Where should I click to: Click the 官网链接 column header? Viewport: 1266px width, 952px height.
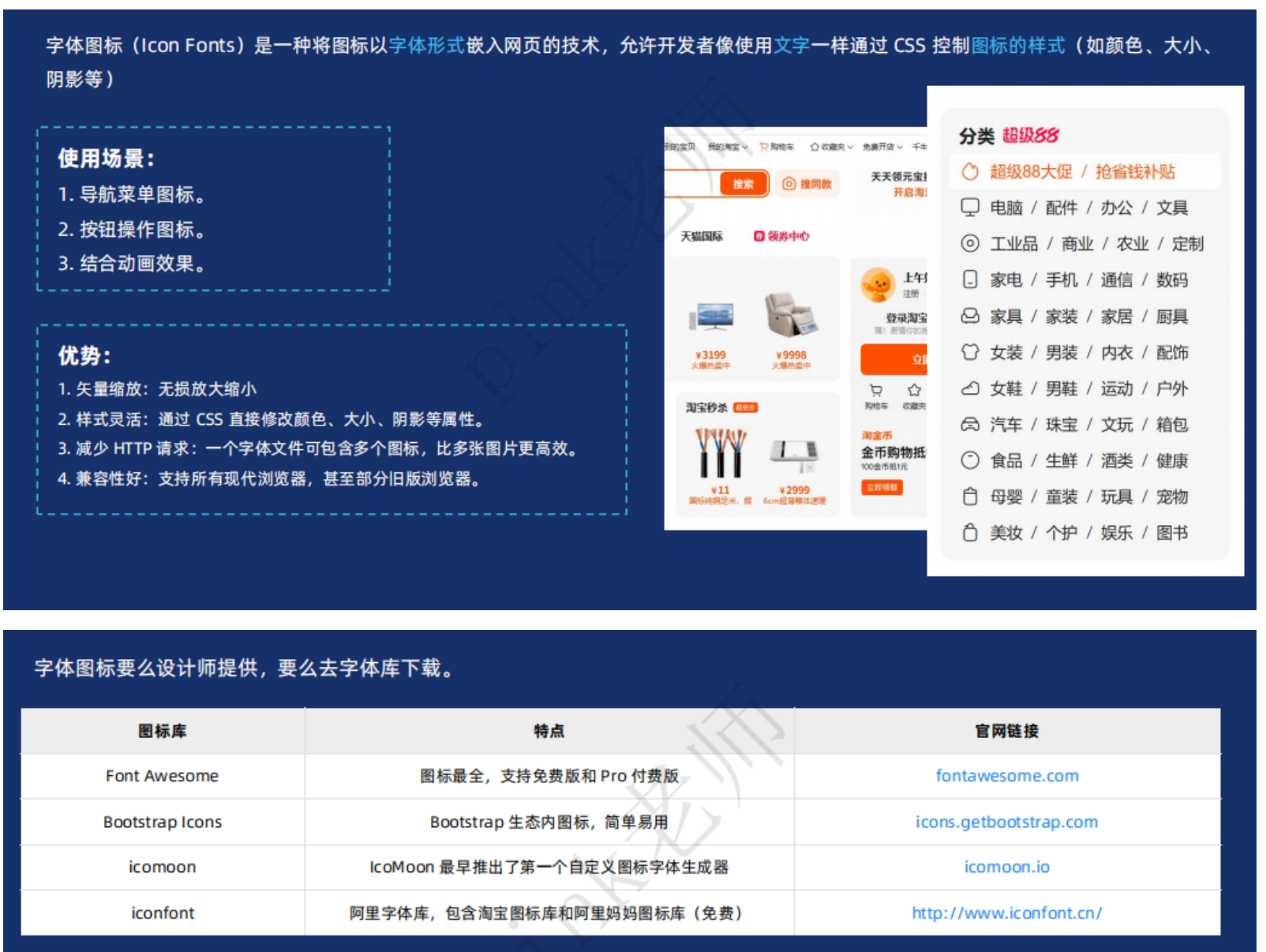1007,731
